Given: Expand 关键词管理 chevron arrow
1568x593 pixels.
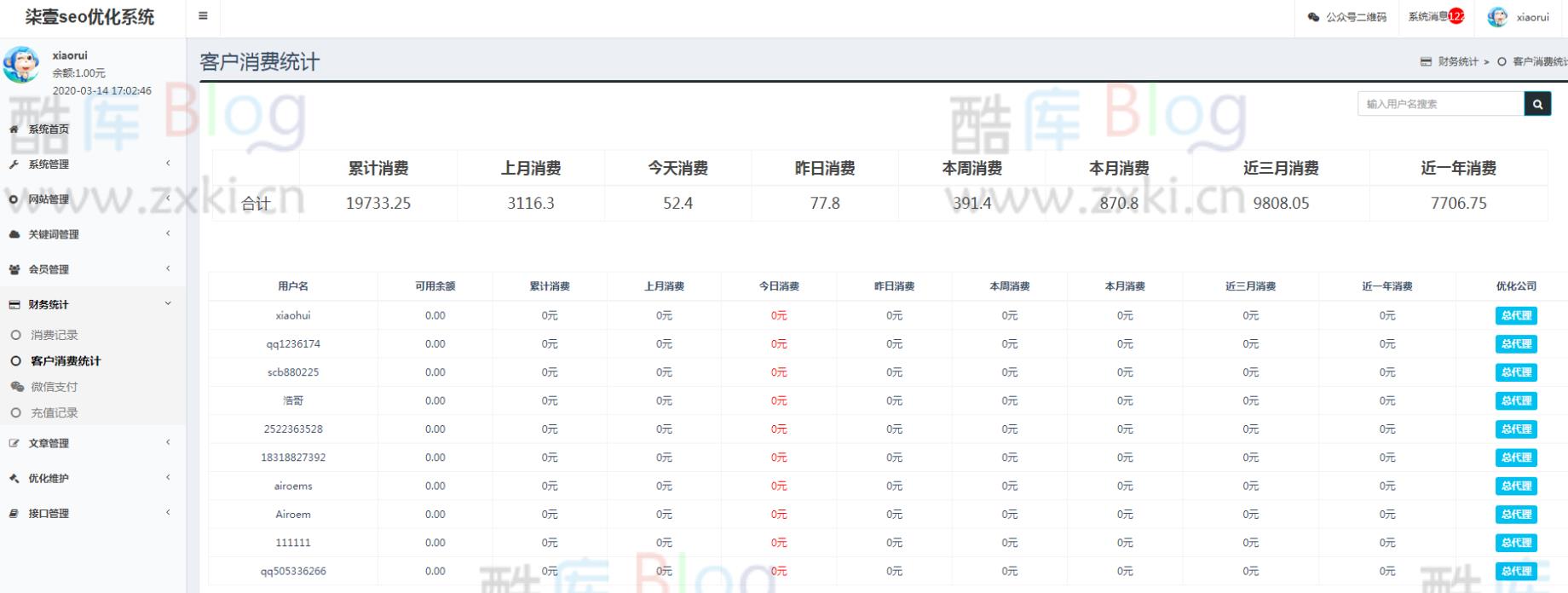Looking at the screenshot, I should (168, 233).
